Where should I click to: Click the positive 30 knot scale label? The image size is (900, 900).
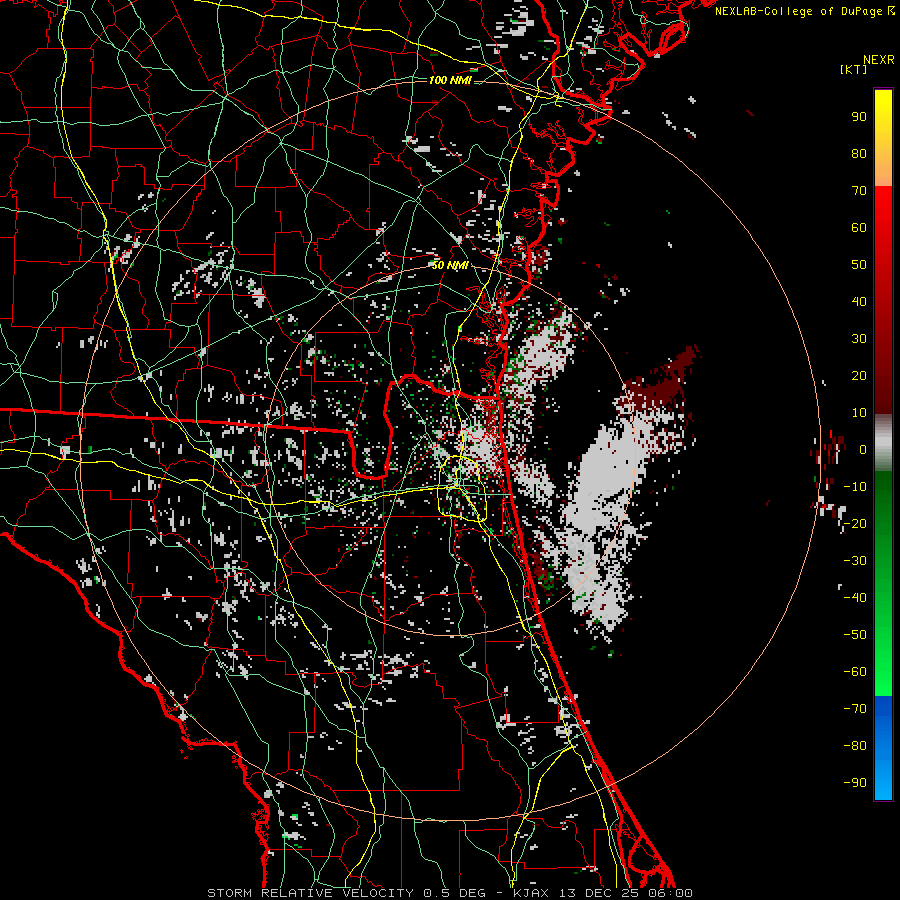click(x=859, y=339)
